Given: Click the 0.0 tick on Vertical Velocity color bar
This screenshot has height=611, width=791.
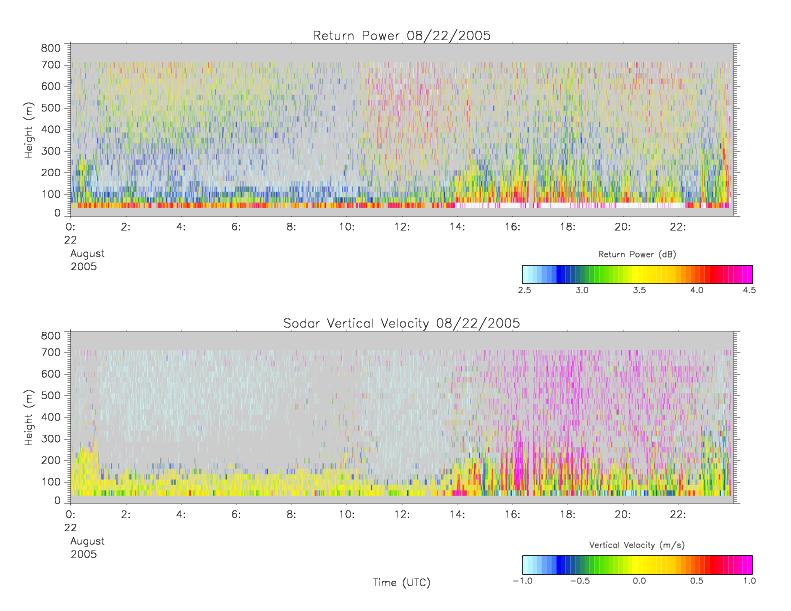Looking at the screenshot, I should coord(639,581).
